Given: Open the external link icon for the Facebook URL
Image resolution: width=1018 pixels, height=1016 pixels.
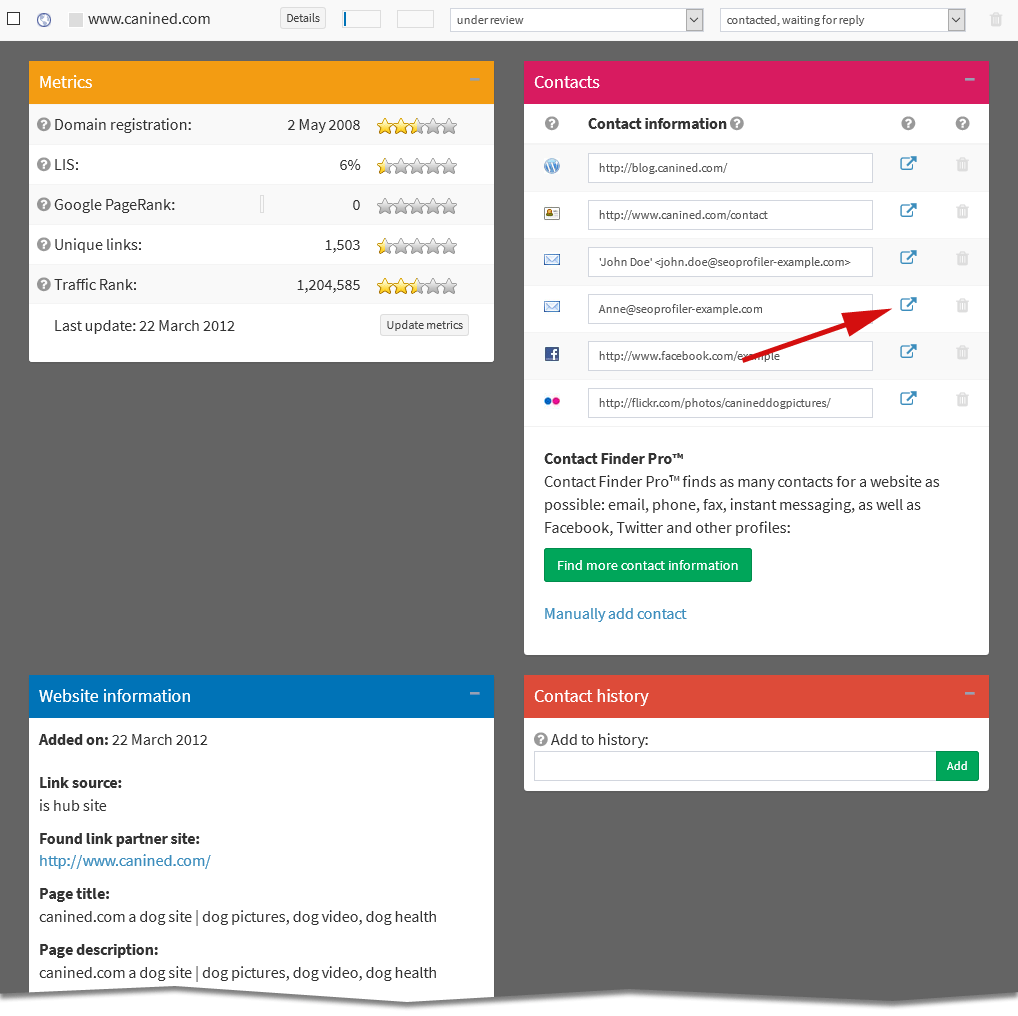Looking at the screenshot, I should (908, 351).
